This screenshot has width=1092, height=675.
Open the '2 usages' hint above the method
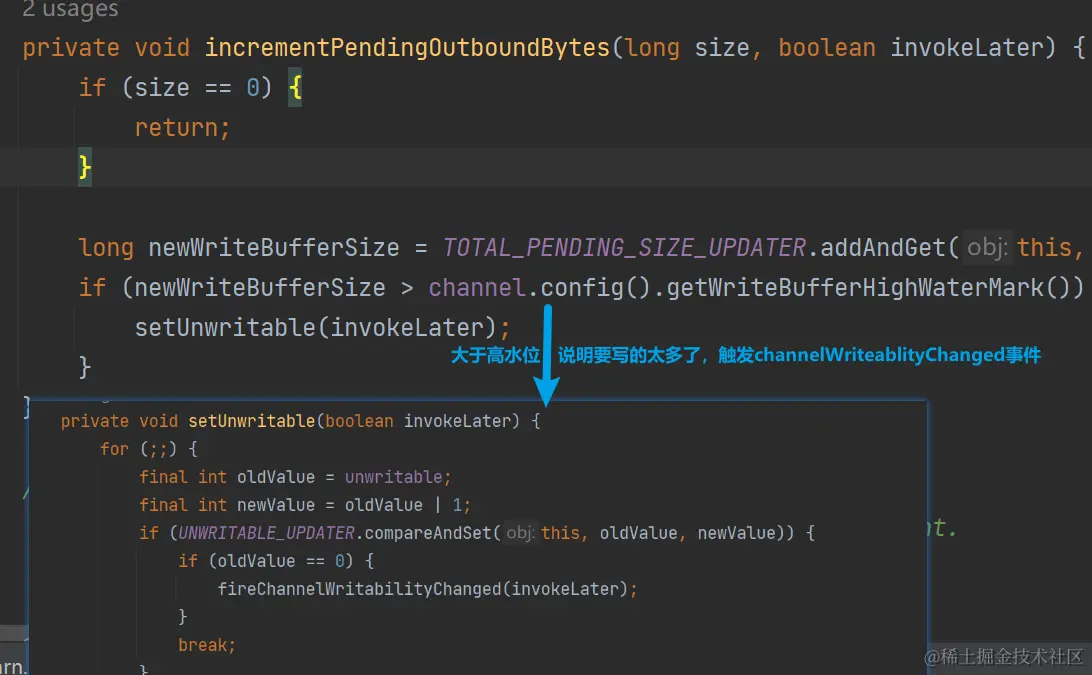coord(70,10)
